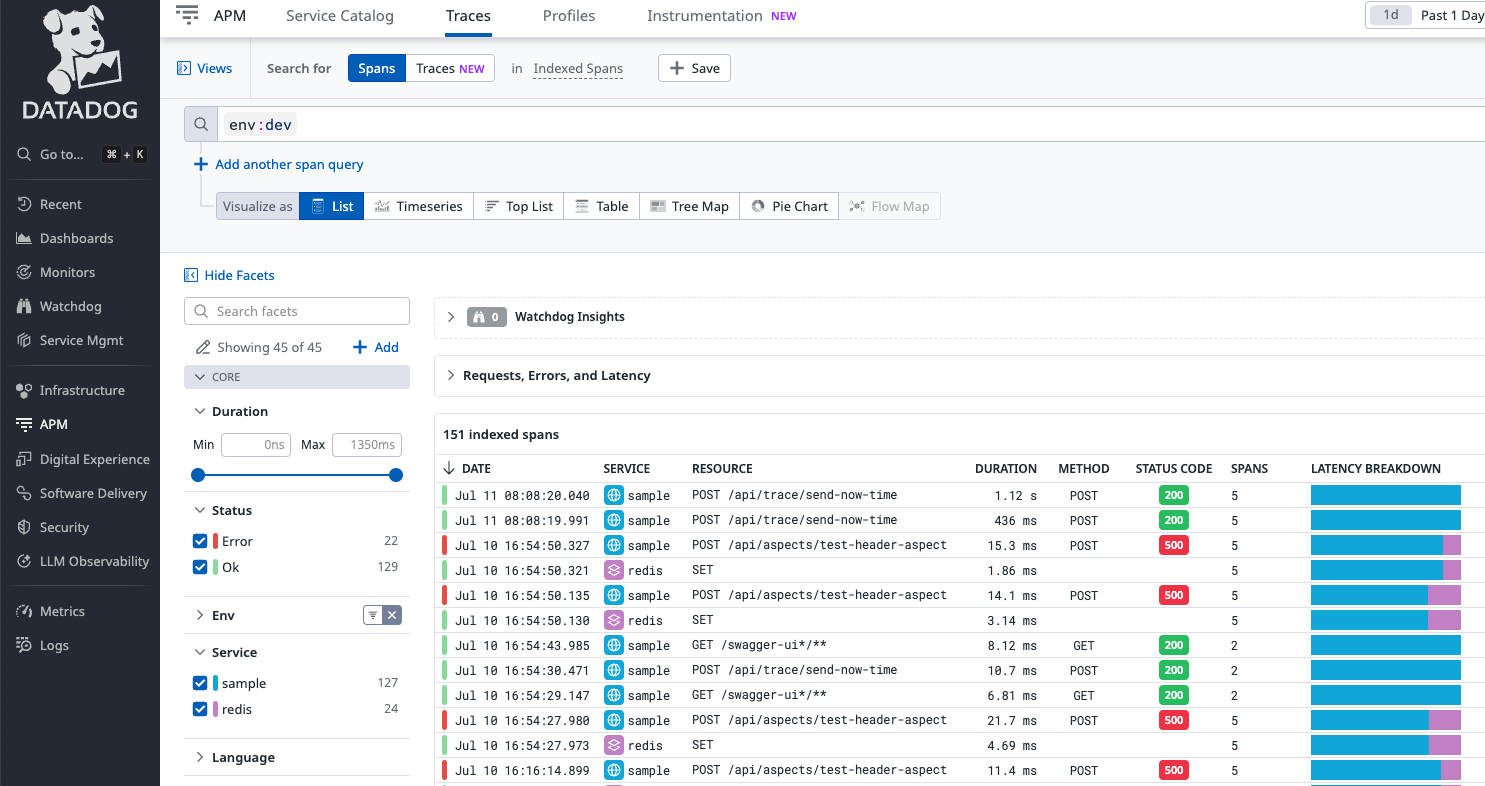Expand the Env facet
This screenshot has width=1485, height=786.
199,615
